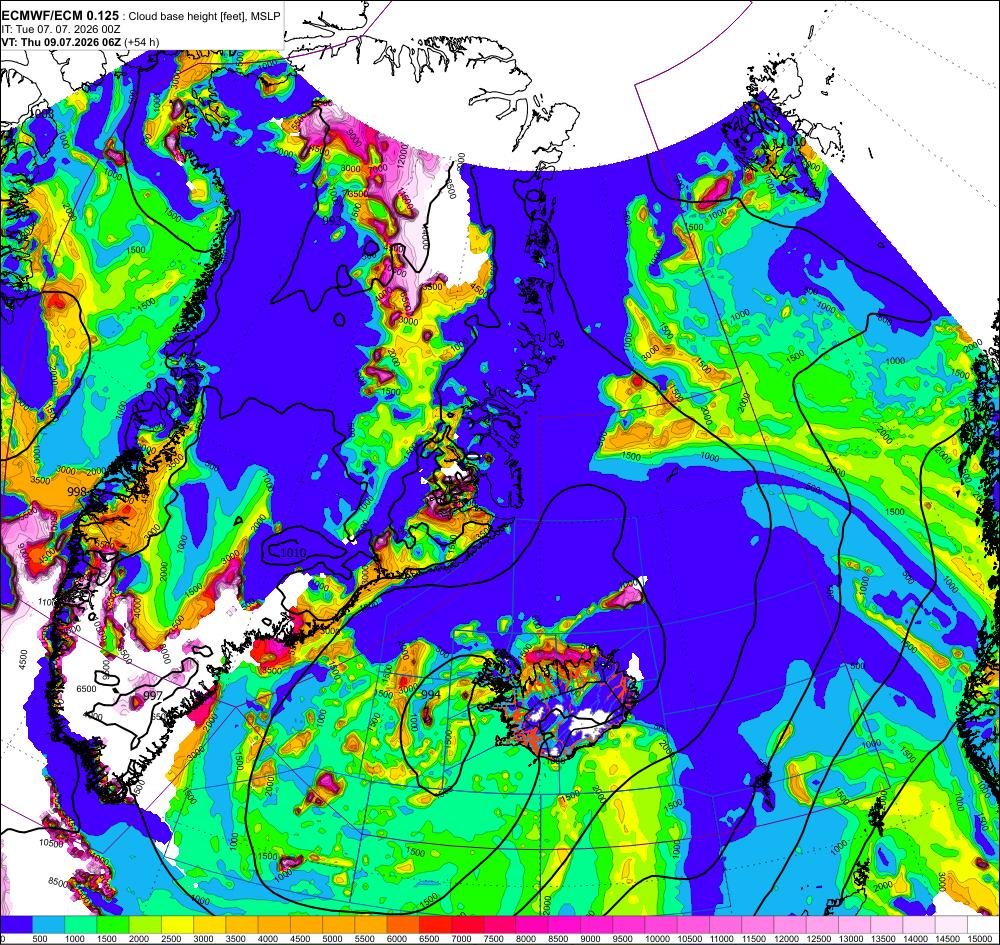Click the legend tick label 3000

[204, 938]
